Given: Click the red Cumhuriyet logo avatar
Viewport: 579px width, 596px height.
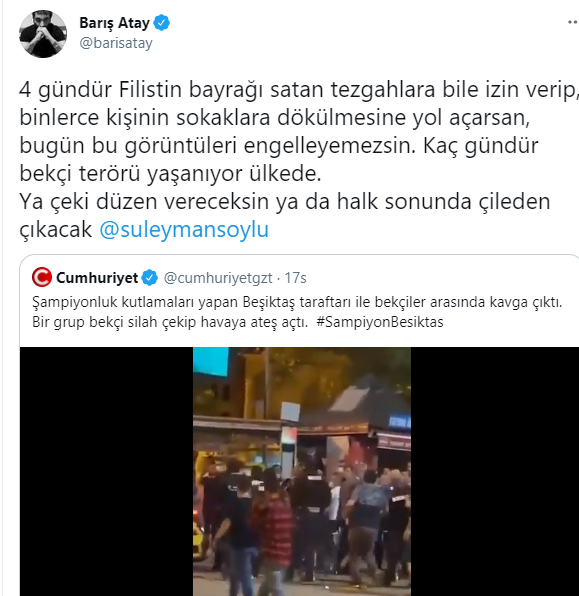Looking at the screenshot, I should point(42,277).
